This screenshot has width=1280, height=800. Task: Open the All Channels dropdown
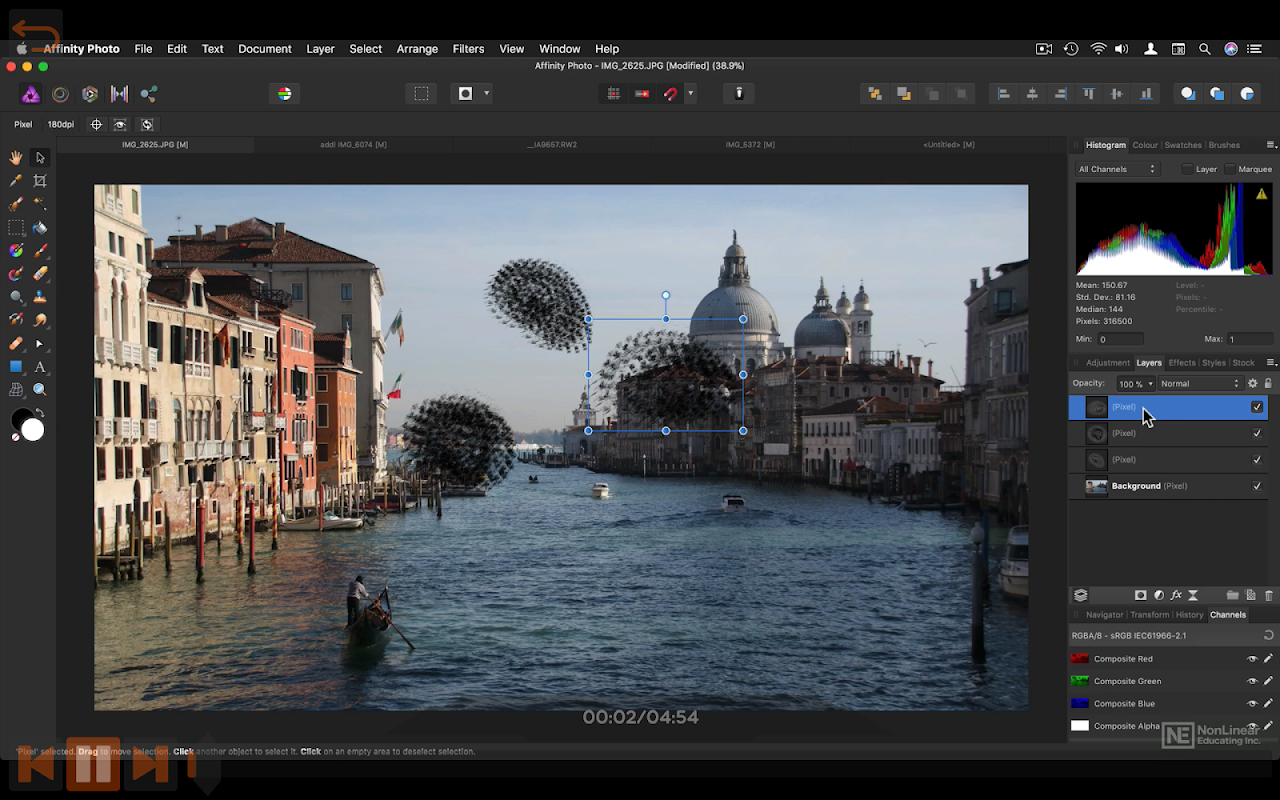1116,169
